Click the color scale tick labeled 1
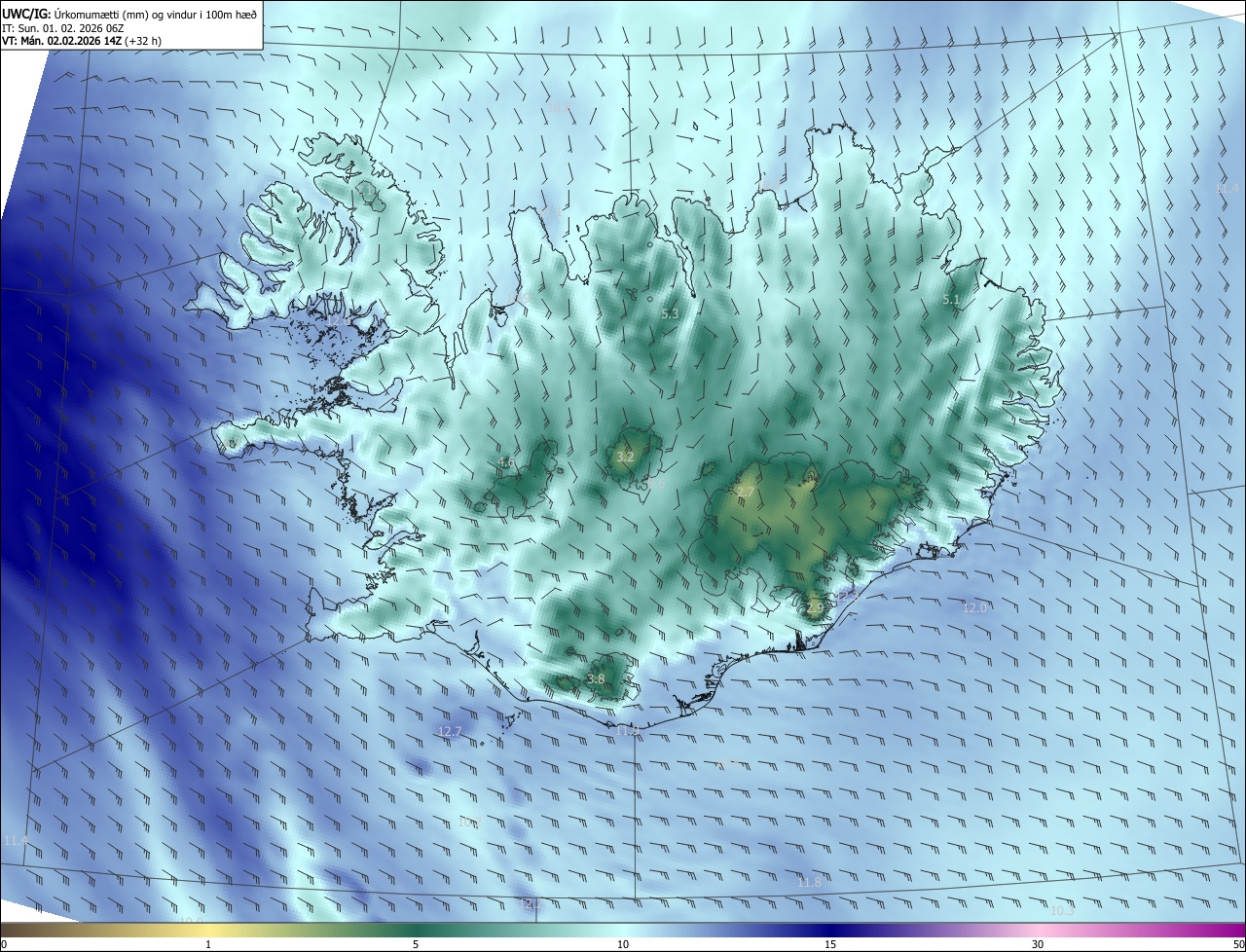1246x952 pixels. tap(208, 944)
